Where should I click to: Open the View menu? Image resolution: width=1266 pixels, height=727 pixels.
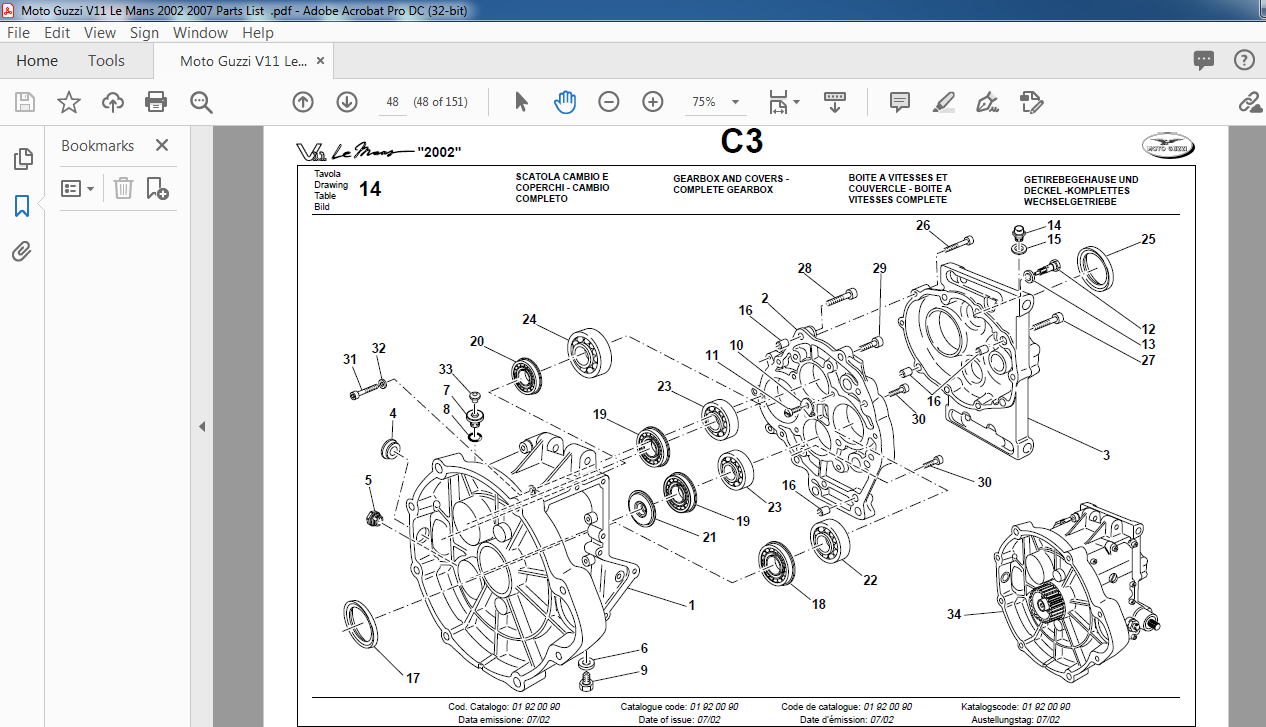click(x=100, y=32)
